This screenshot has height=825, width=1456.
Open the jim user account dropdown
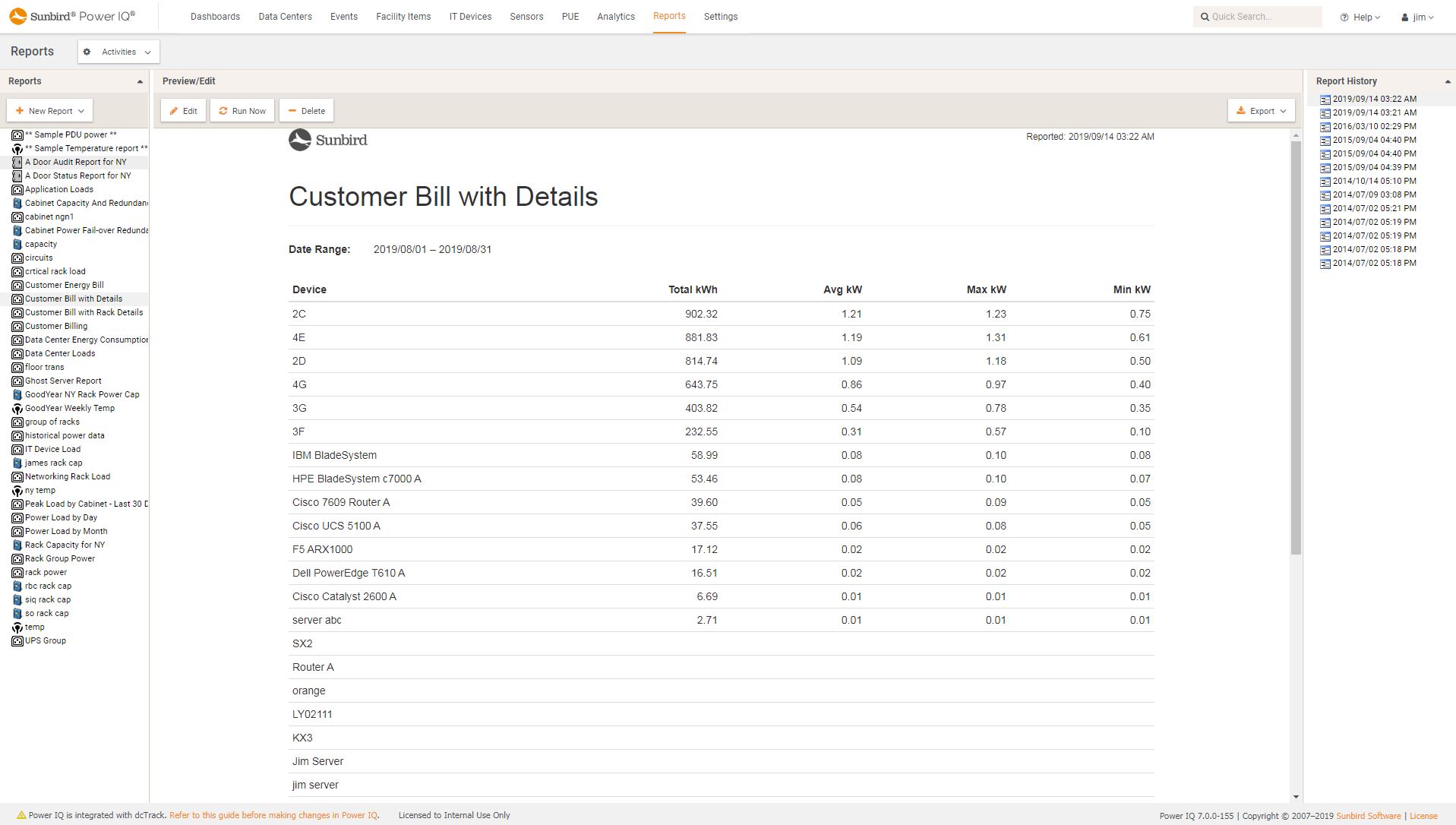tap(1417, 16)
